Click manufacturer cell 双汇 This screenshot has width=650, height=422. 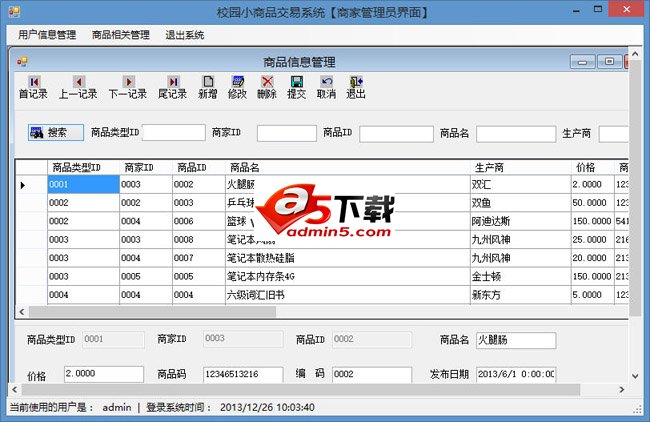[520, 184]
